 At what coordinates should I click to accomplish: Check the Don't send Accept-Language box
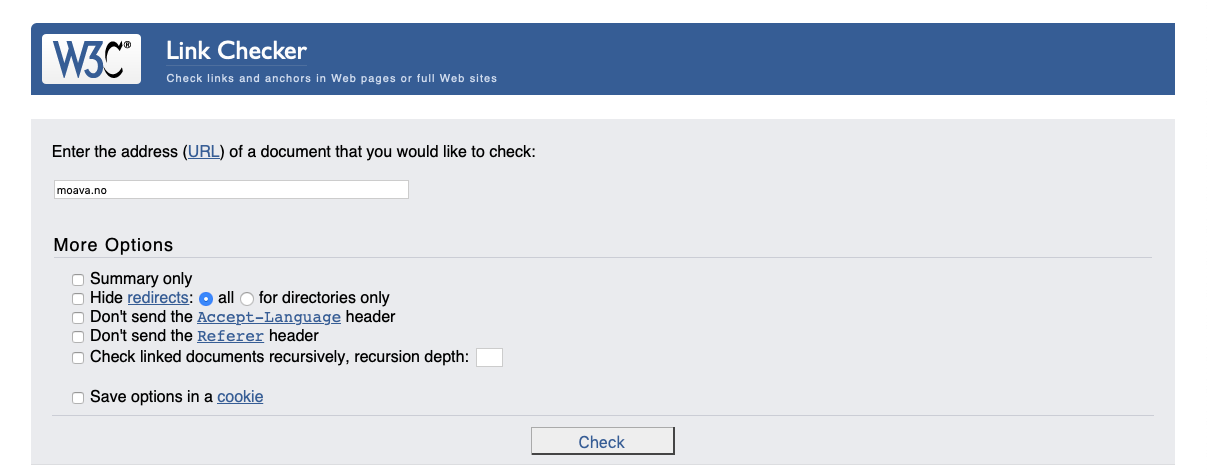tap(78, 318)
